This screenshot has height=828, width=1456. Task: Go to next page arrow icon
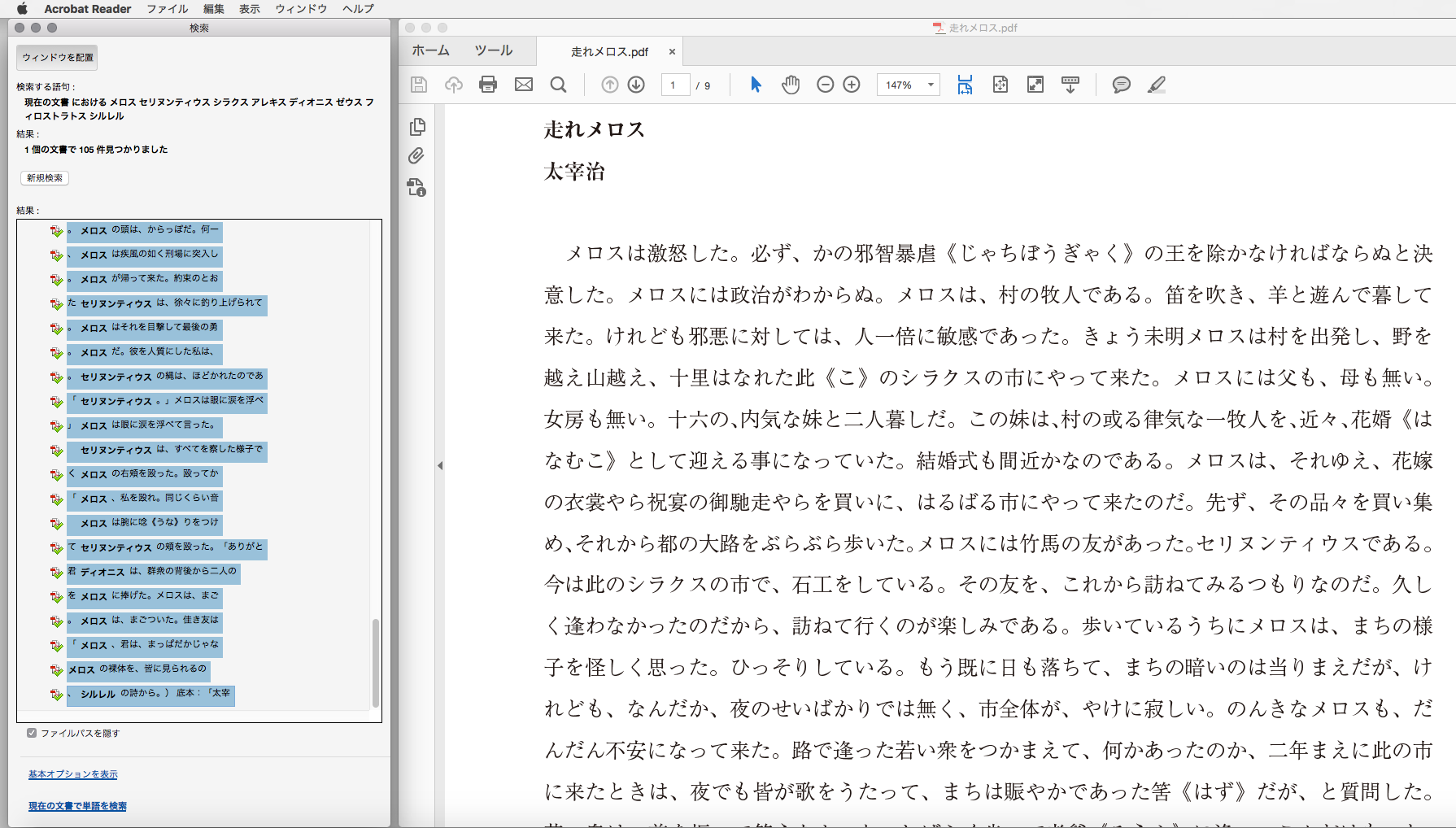[636, 85]
